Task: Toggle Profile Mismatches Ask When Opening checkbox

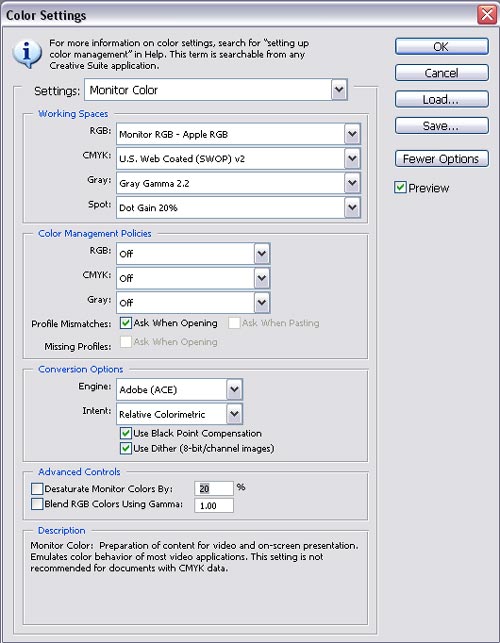Action: pyautogui.click(x=126, y=323)
